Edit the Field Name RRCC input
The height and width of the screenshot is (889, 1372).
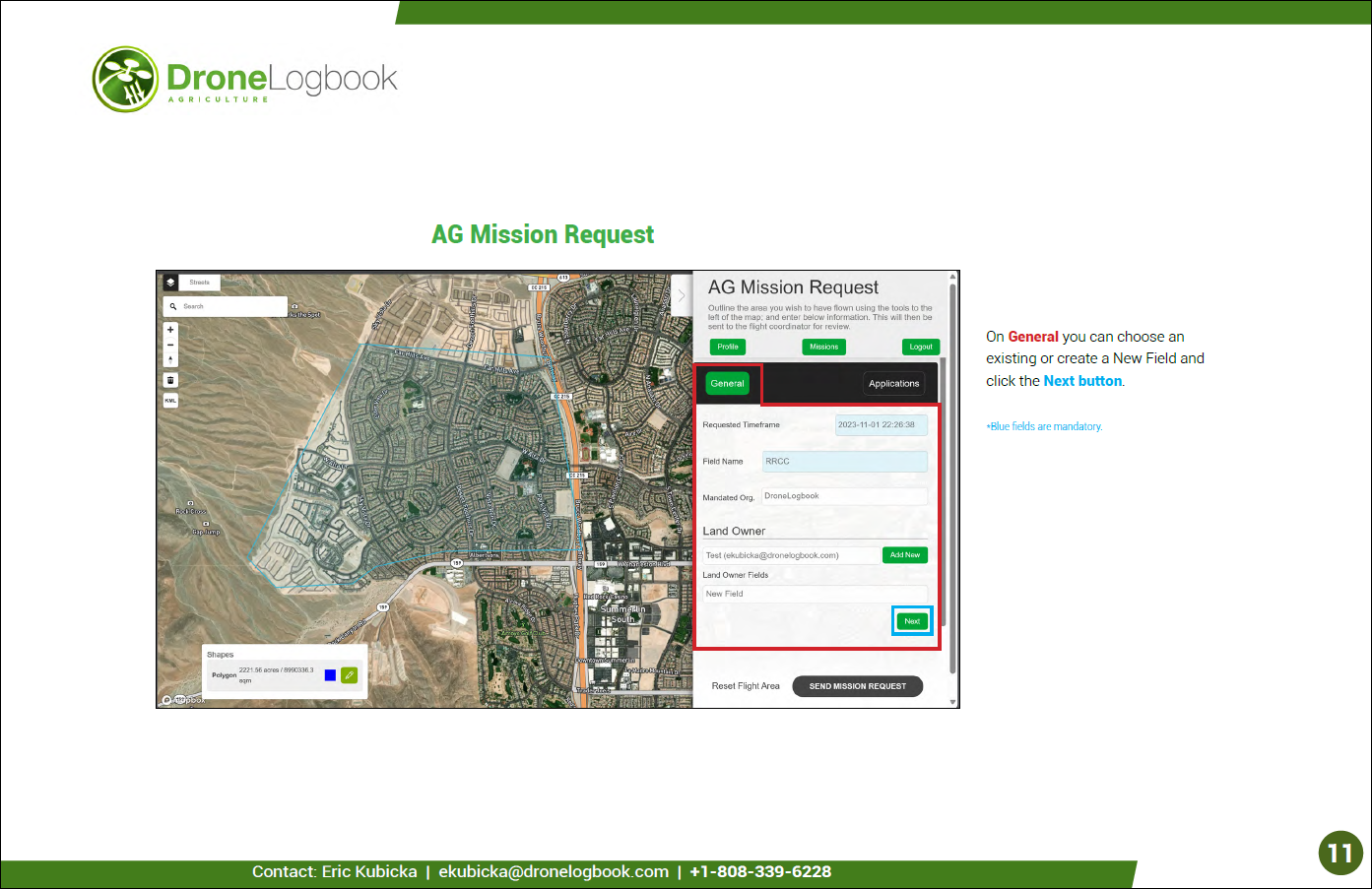(x=845, y=462)
